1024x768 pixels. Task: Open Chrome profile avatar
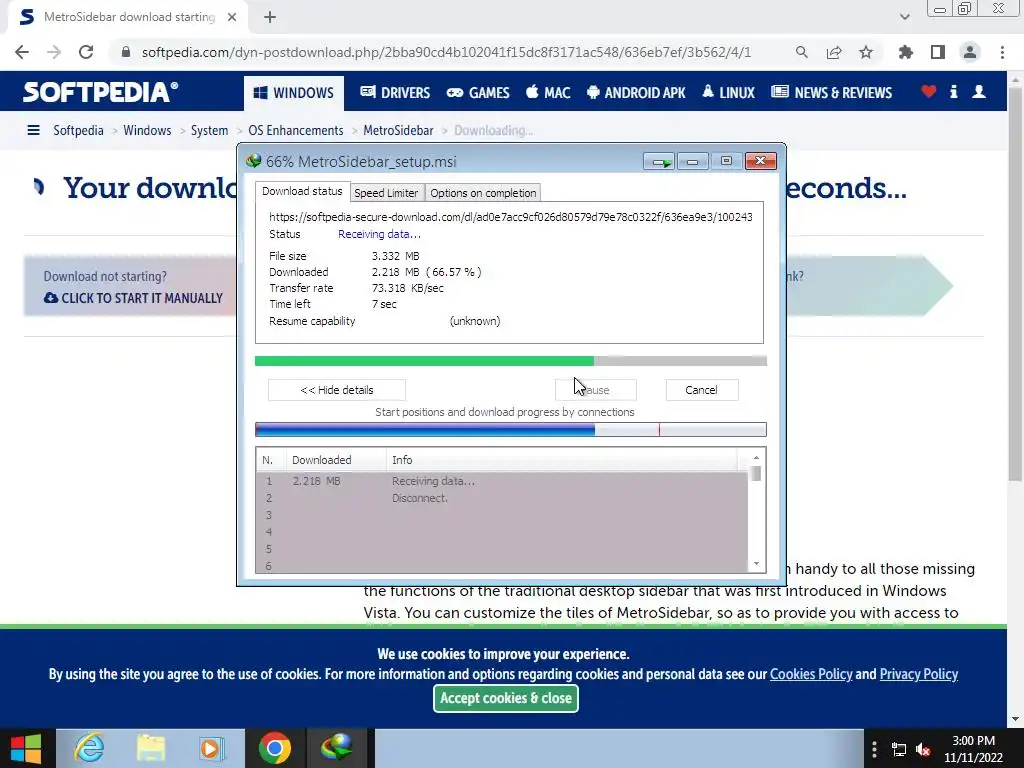coord(970,52)
